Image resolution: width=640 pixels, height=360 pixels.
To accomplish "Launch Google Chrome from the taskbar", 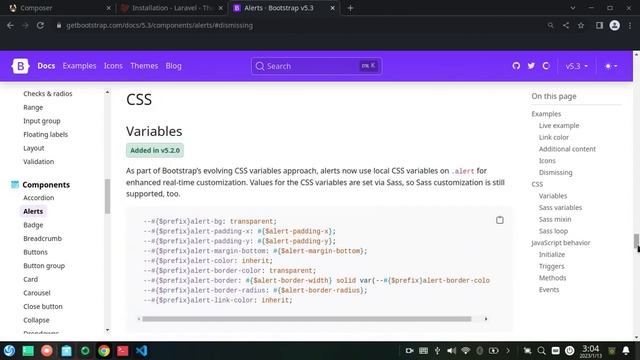I will pyautogui.click(x=104, y=351).
